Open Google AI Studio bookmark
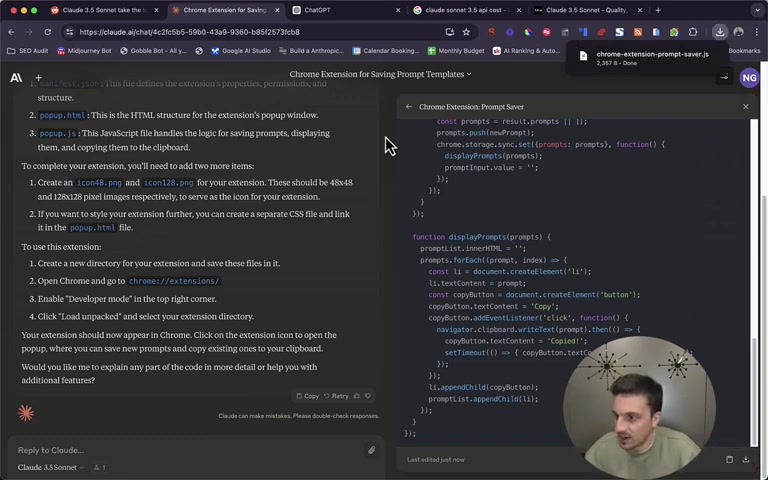 (x=241, y=50)
